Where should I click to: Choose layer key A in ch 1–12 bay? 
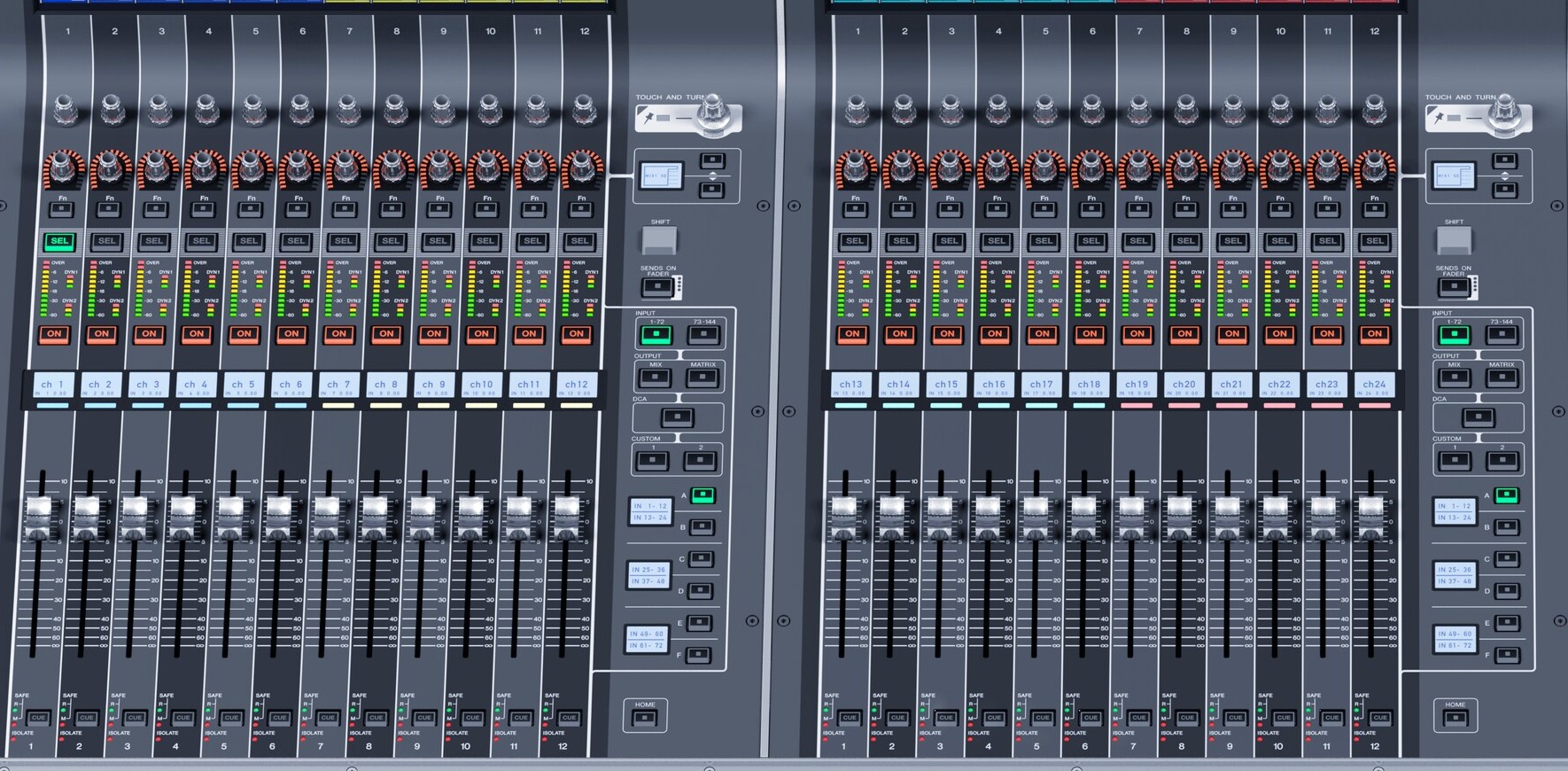(702, 495)
